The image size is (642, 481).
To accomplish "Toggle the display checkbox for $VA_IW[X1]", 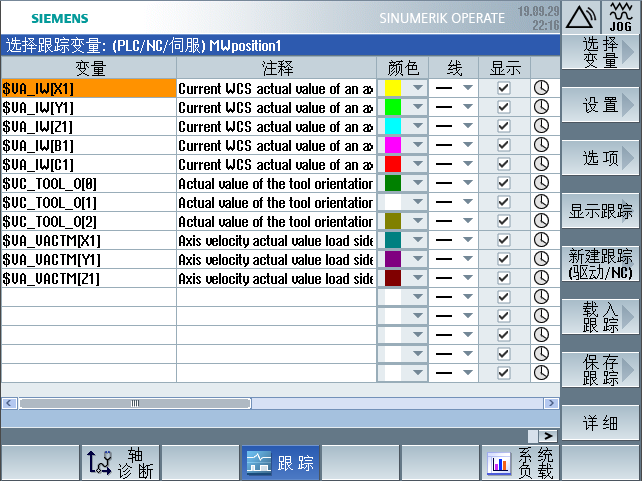I will pyautogui.click(x=504, y=88).
